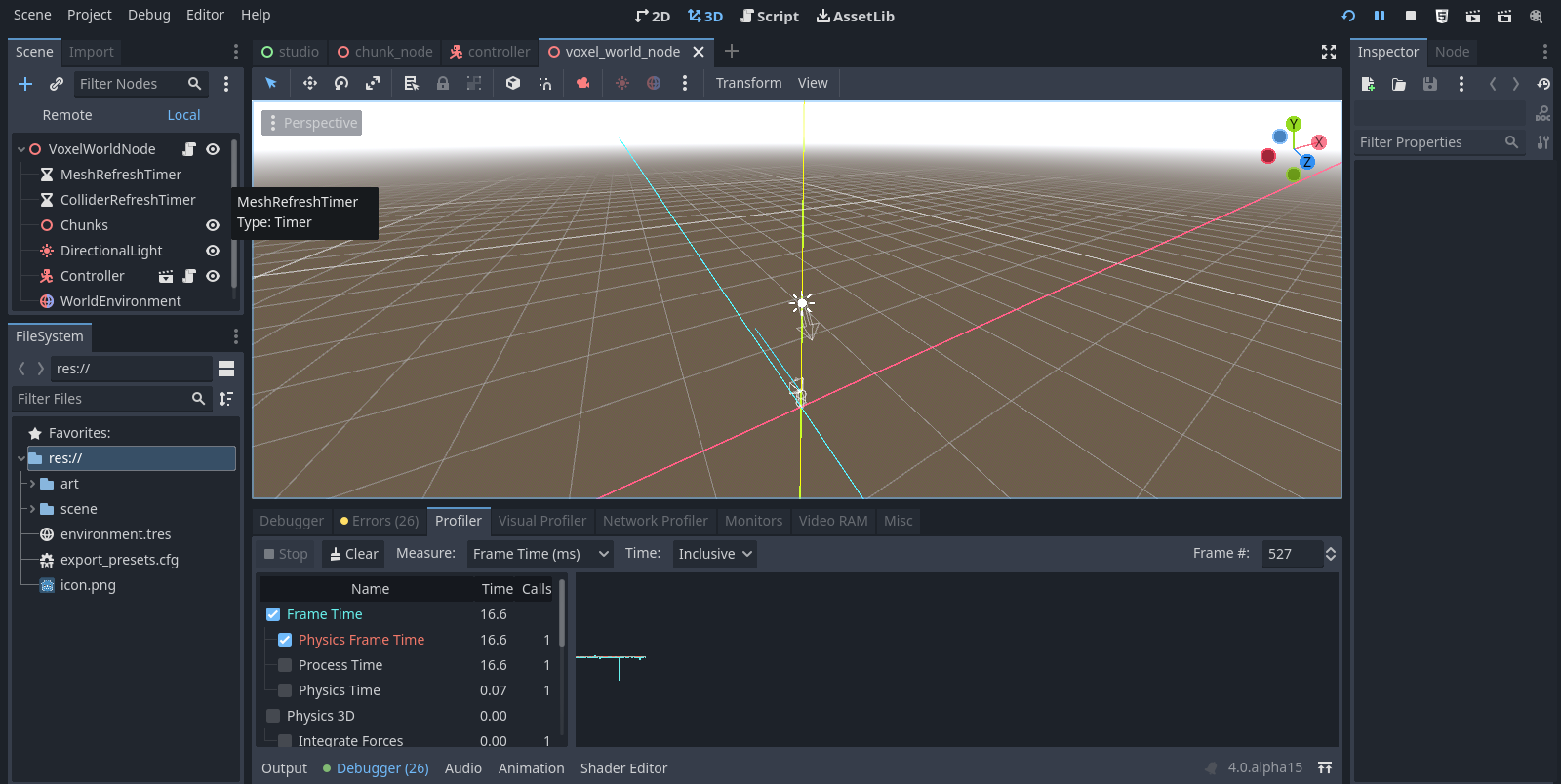This screenshot has height=784, width=1561.
Task: Expand the art folder
Action: tap(32, 484)
